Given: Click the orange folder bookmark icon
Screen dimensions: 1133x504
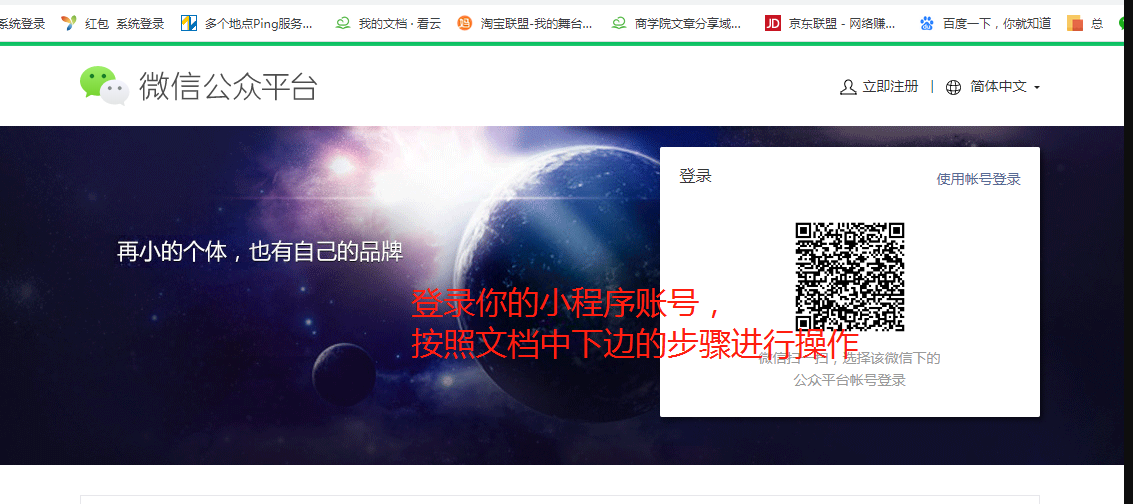Looking at the screenshot, I should point(1075,23).
